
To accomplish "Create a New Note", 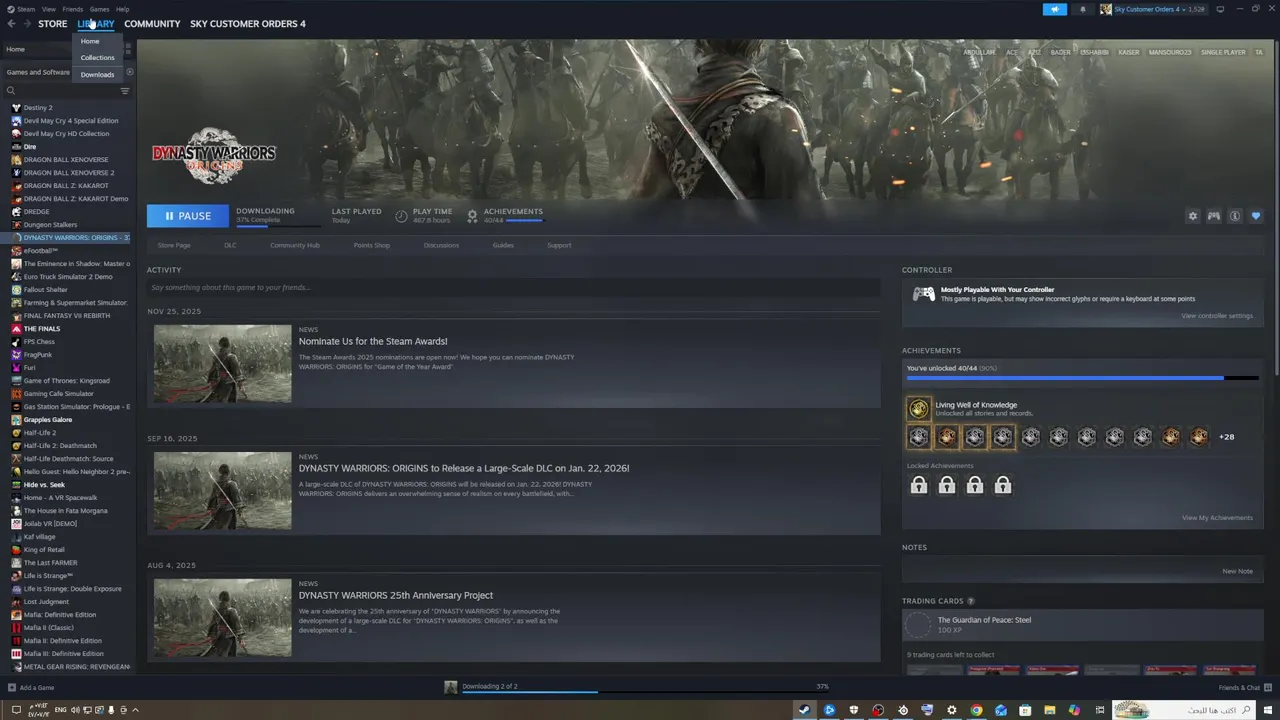I will (1237, 571).
